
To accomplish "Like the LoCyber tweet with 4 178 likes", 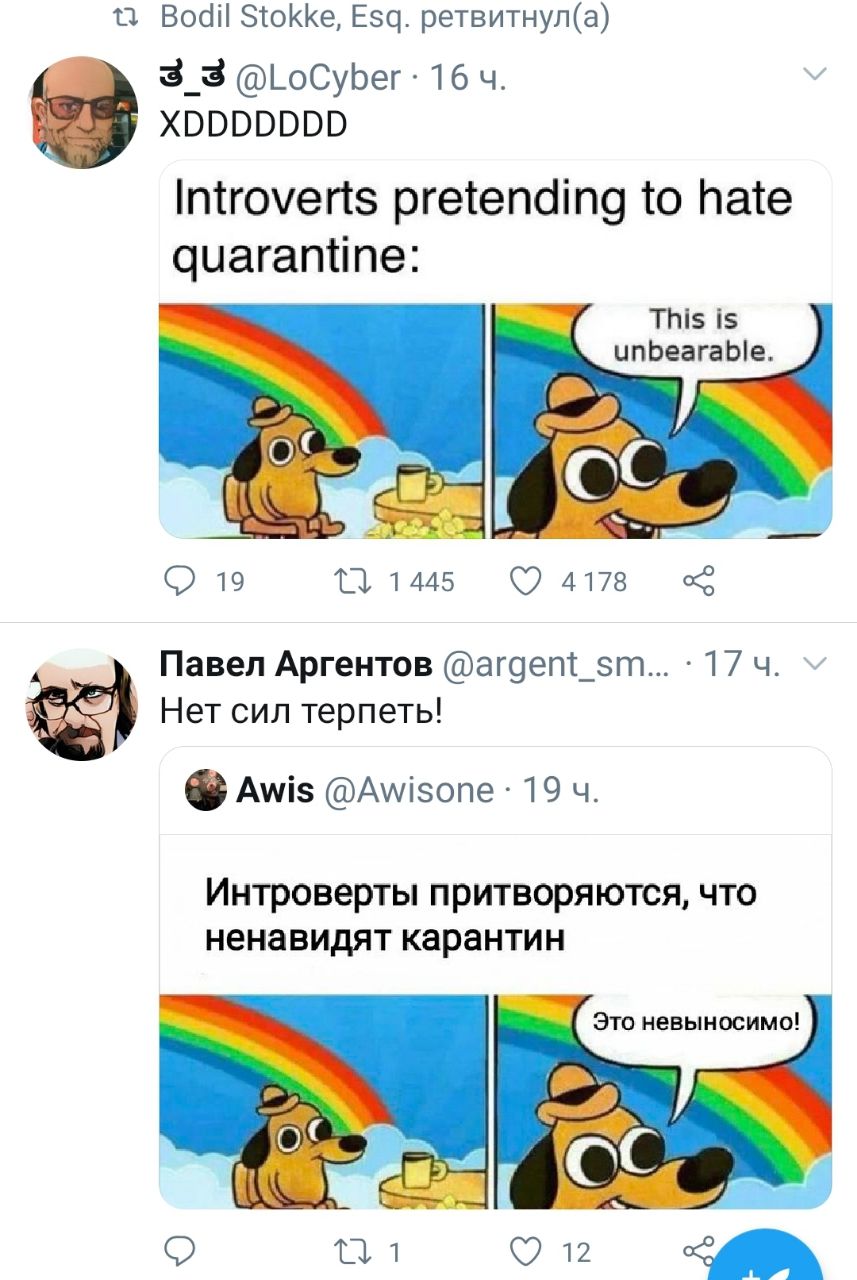I will pos(527,580).
